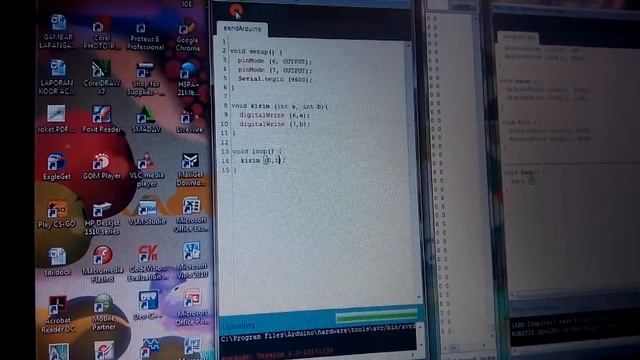Image resolution: width=640 pixels, height=360 pixels.
Task: Open HP Deskjet 1510 series shortcut
Action: pos(102,218)
